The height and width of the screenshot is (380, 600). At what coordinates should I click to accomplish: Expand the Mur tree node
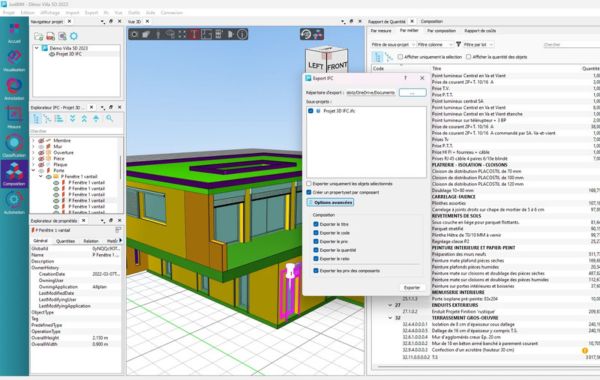point(33,147)
